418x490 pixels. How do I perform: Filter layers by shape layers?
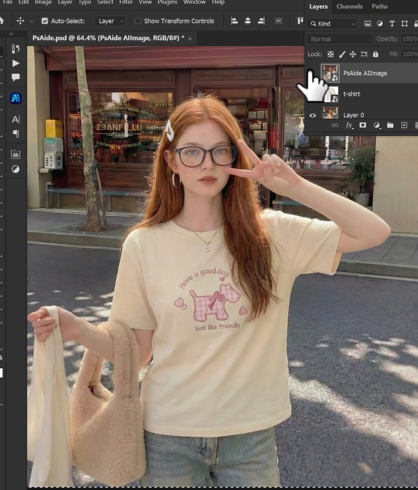coord(404,24)
